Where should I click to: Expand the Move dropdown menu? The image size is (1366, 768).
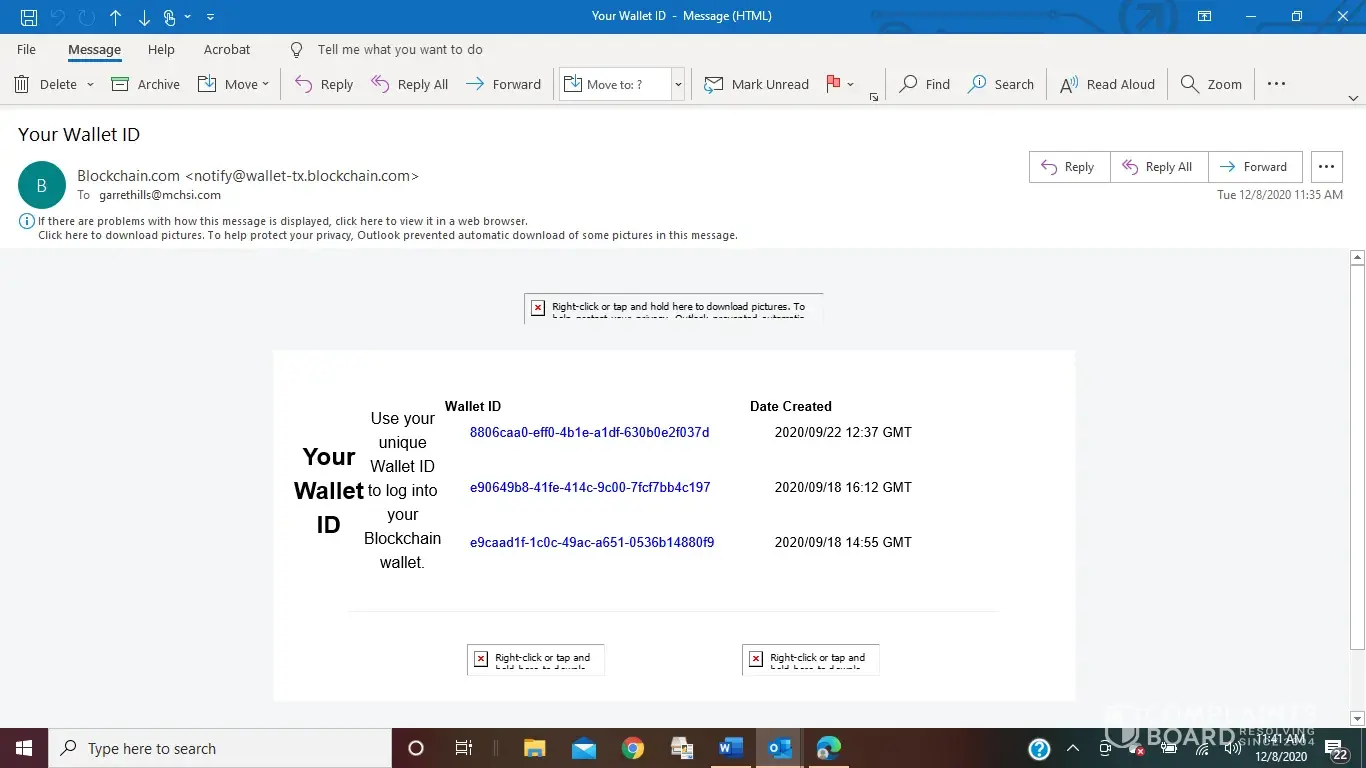[x=265, y=84]
